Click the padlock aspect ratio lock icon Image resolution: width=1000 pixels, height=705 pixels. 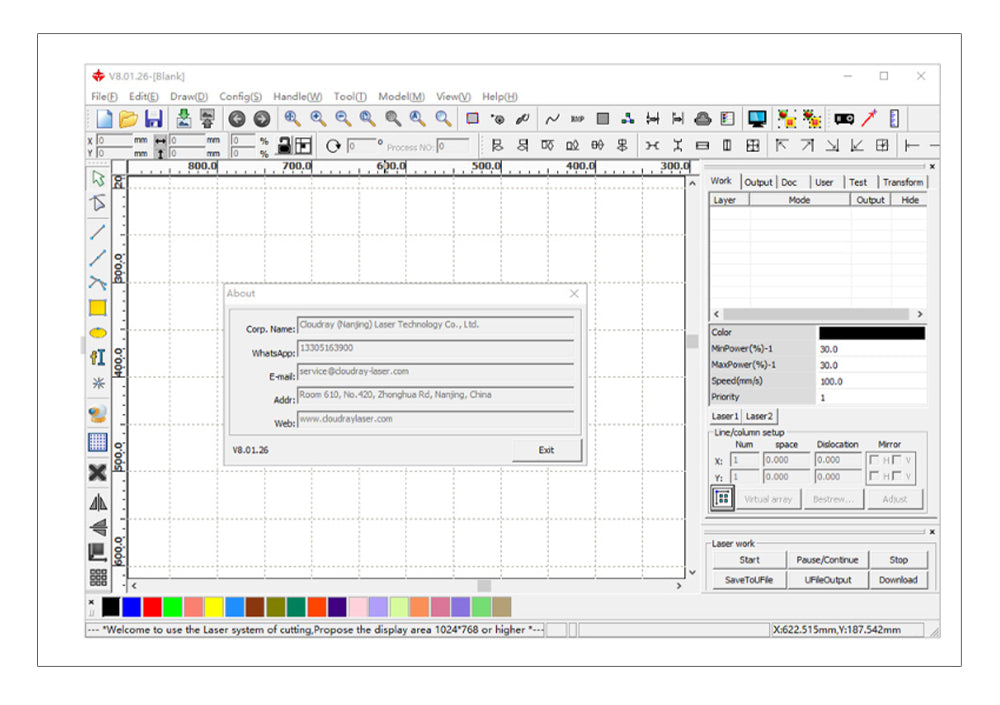tap(284, 145)
